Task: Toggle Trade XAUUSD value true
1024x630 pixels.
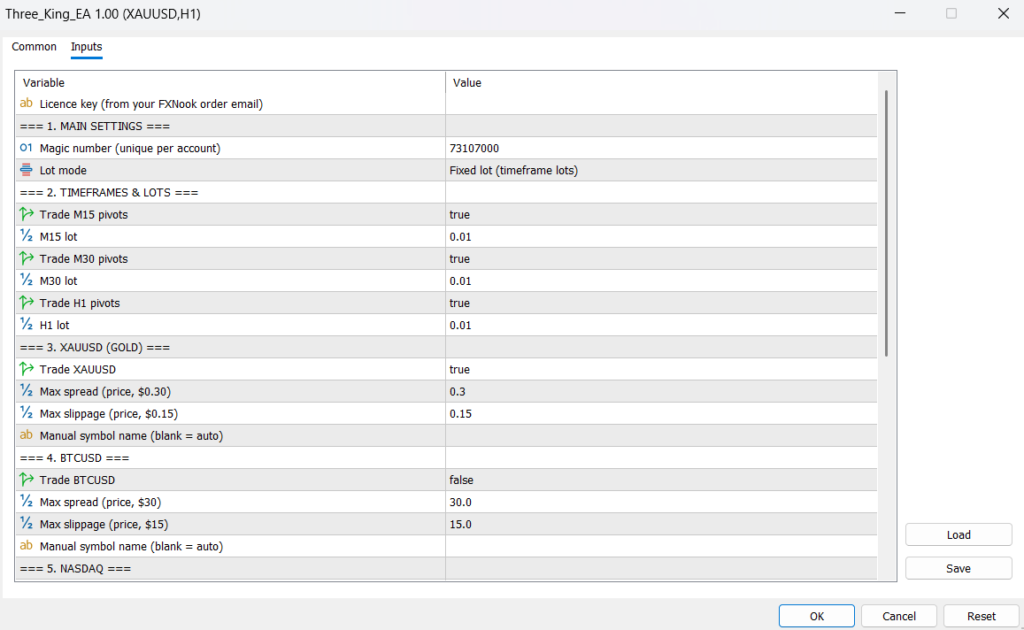Action: [661, 370]
